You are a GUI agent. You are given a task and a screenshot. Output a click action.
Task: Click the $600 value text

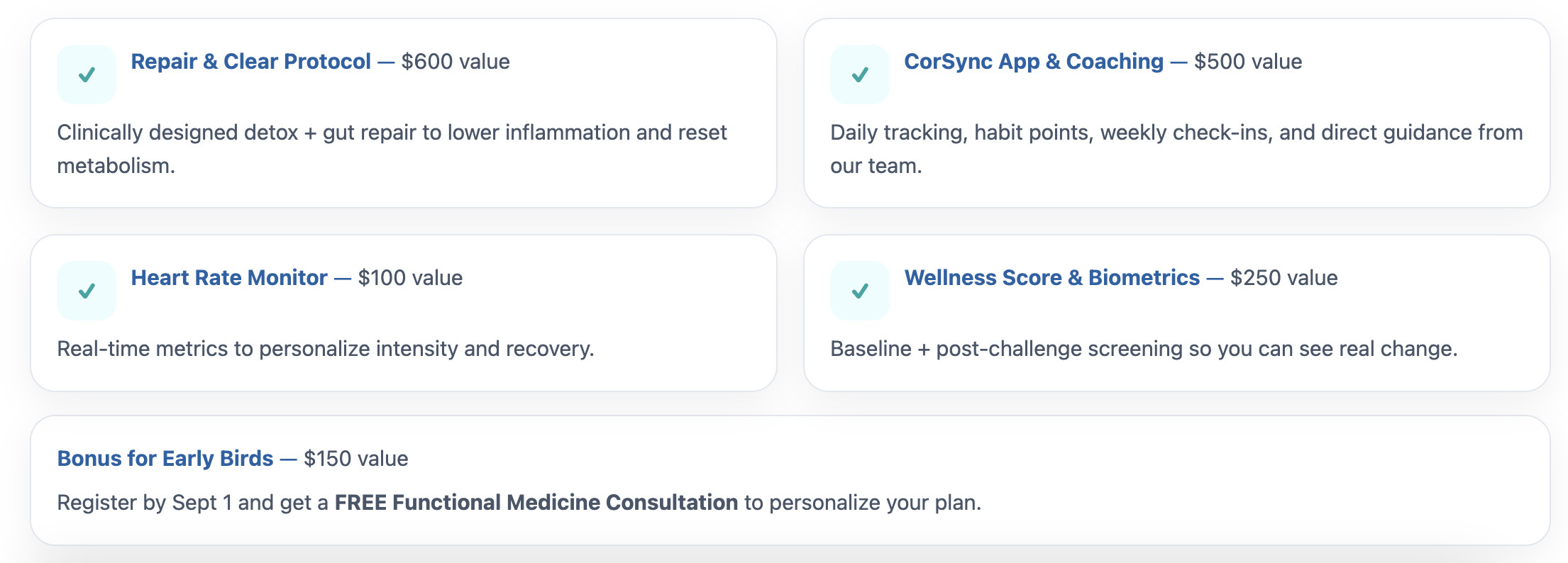pyautogui.click(x=456, y=62)
